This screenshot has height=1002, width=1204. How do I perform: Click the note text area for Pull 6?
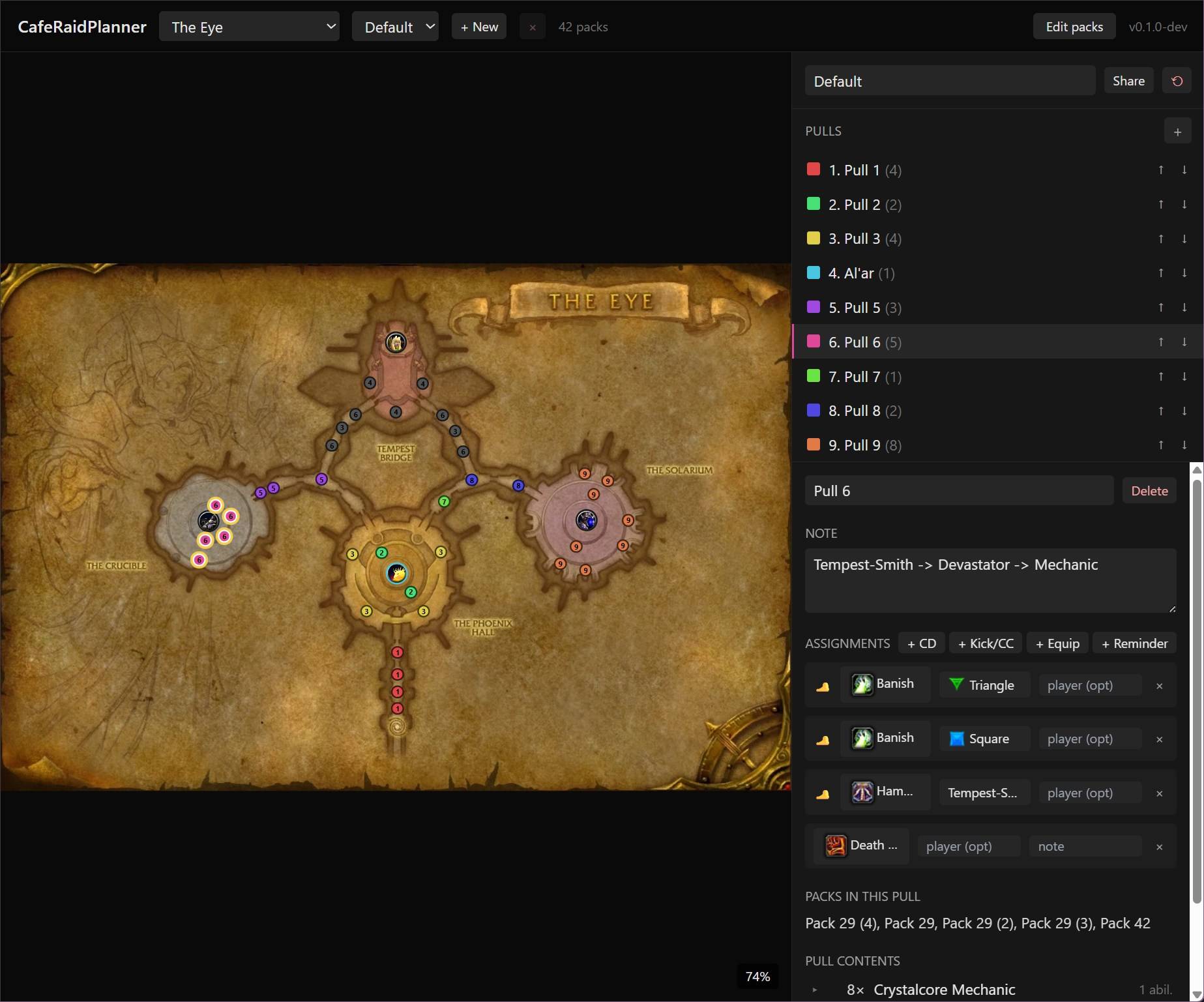tap(991, 580)
